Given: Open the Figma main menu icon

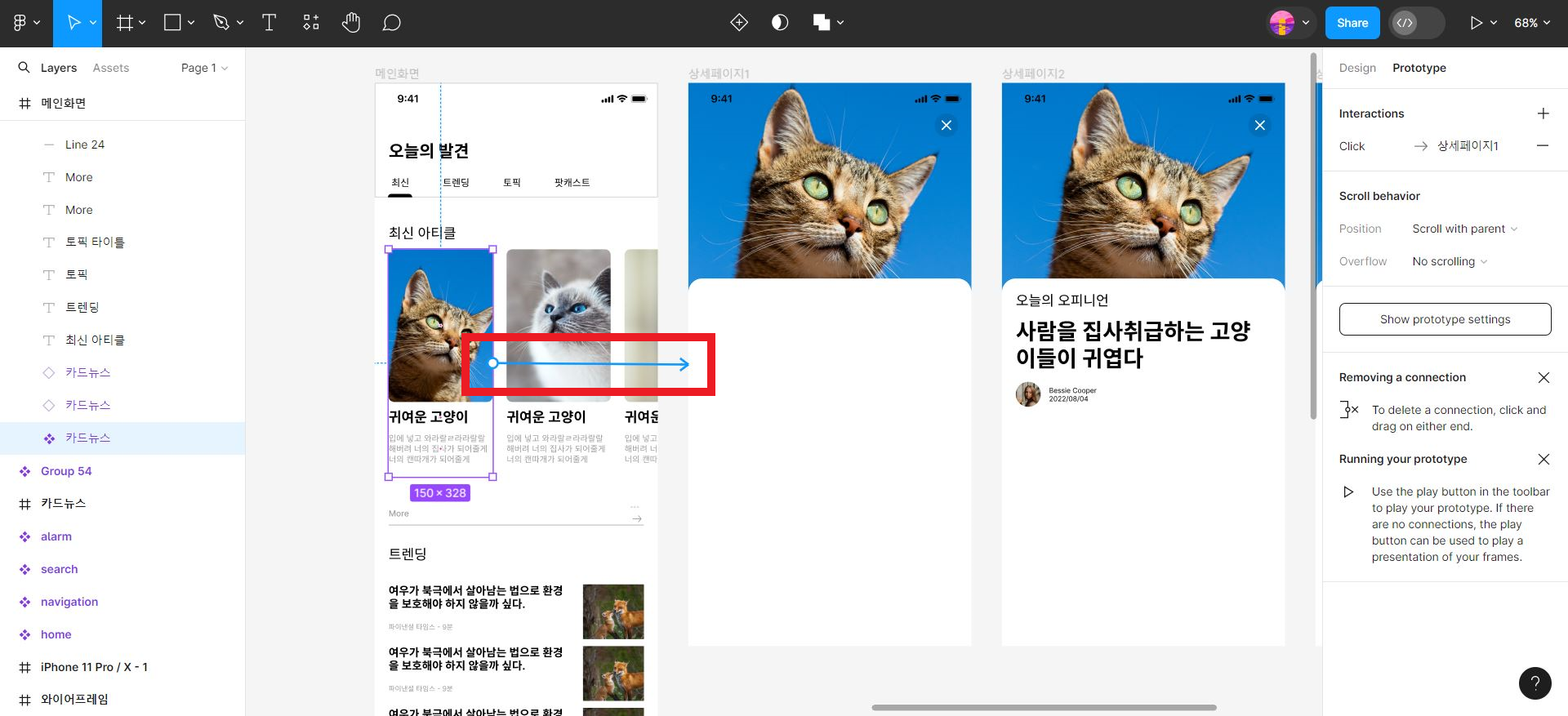Looking at the screenshot, I should (x=20, y=23).
